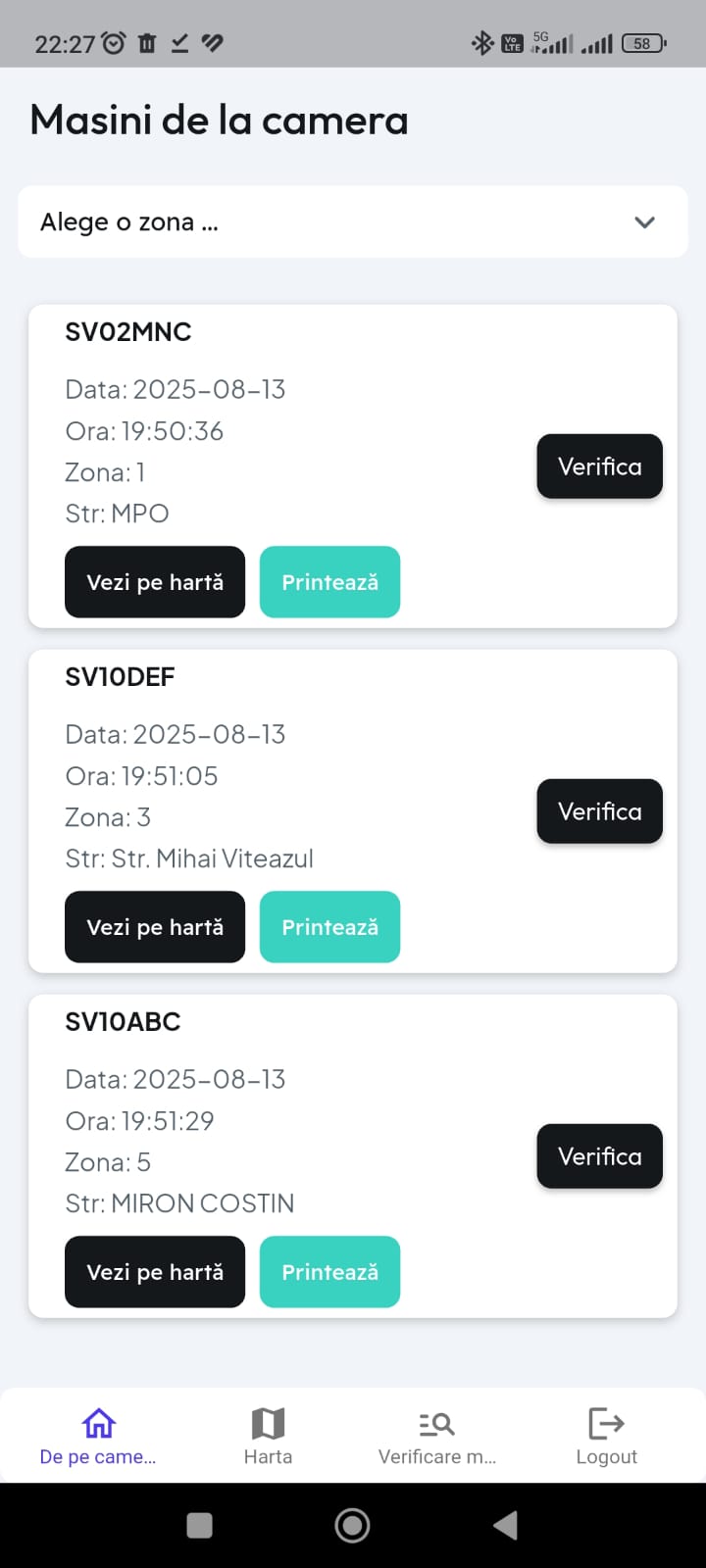
Task: View SV10DEF on the map
Action: point(155,927)
